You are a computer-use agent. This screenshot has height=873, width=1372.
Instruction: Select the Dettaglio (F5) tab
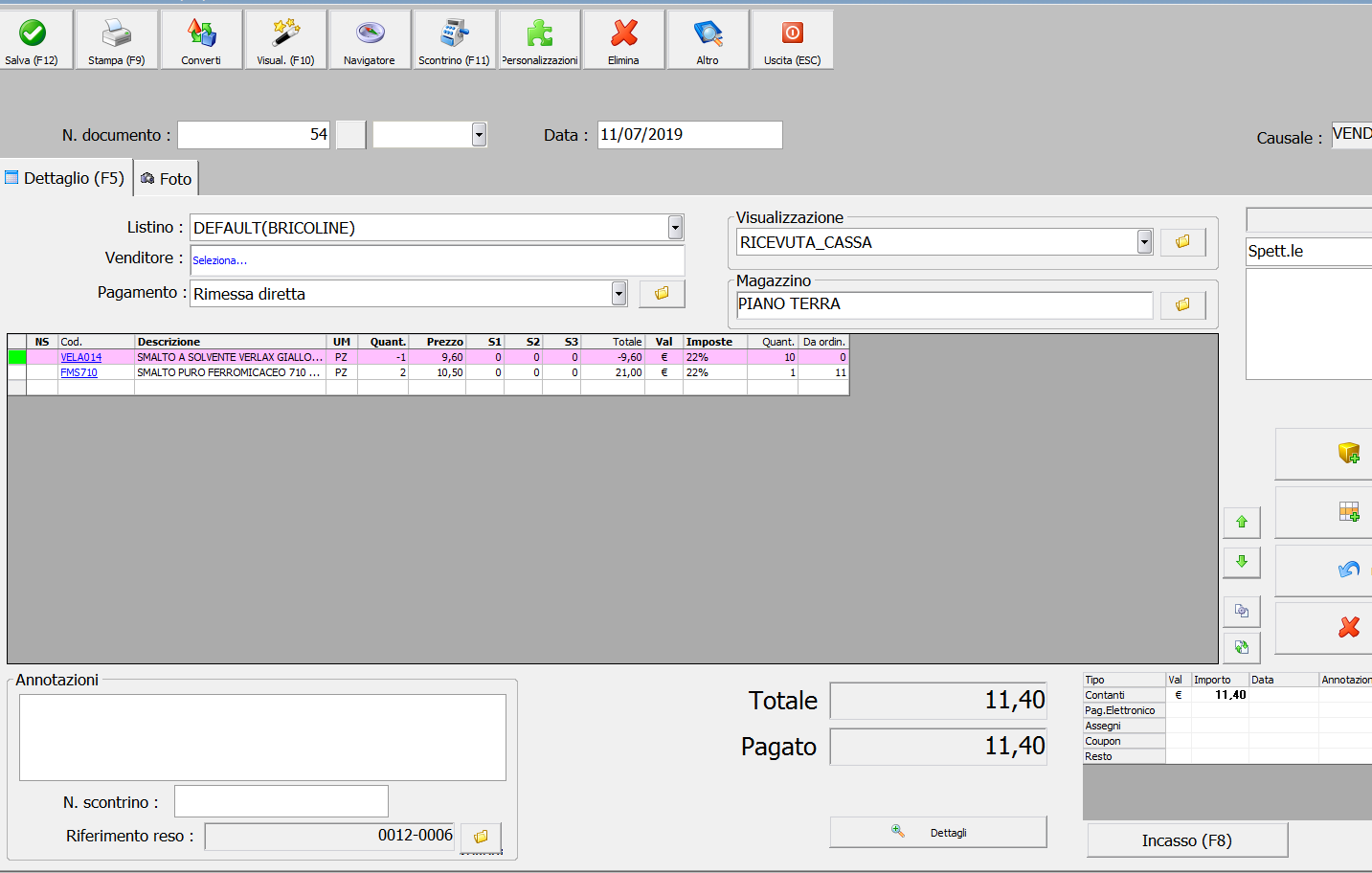pos(65,178)
